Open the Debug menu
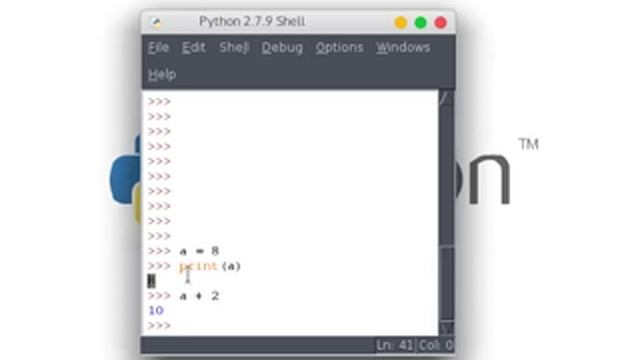The width and height of the screenshot is (640, 360). [x=282, y=48]
